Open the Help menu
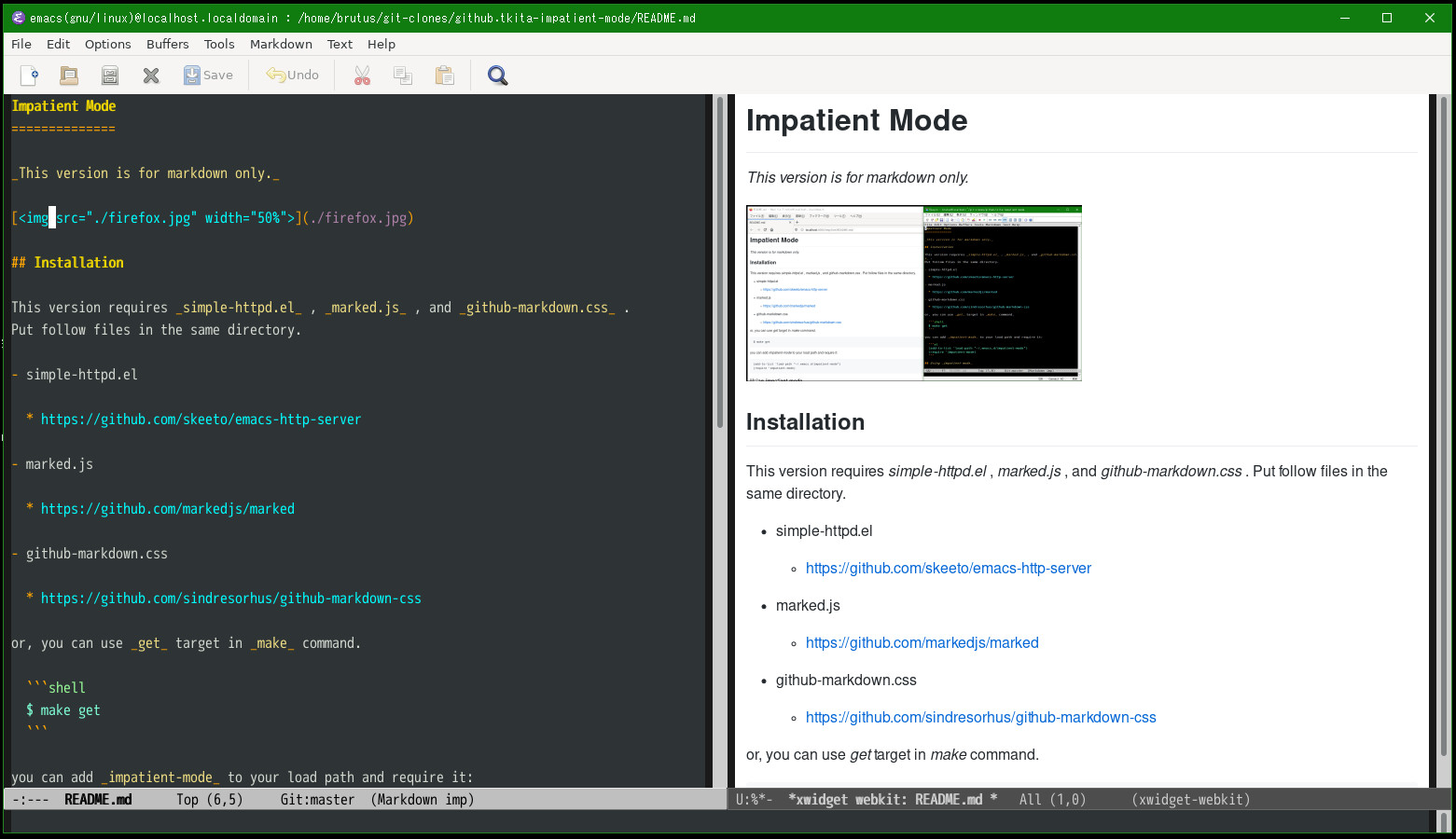 (x=381, y=44)
